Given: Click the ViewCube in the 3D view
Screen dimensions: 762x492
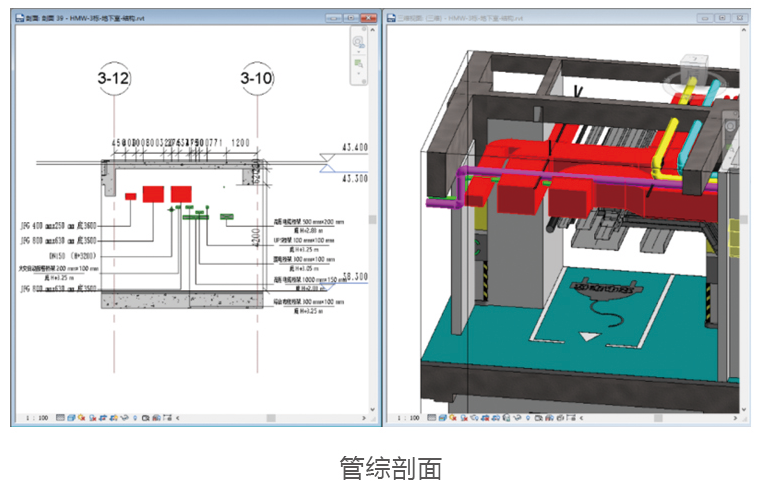Looking at the screenshot, I should (694, 68).
